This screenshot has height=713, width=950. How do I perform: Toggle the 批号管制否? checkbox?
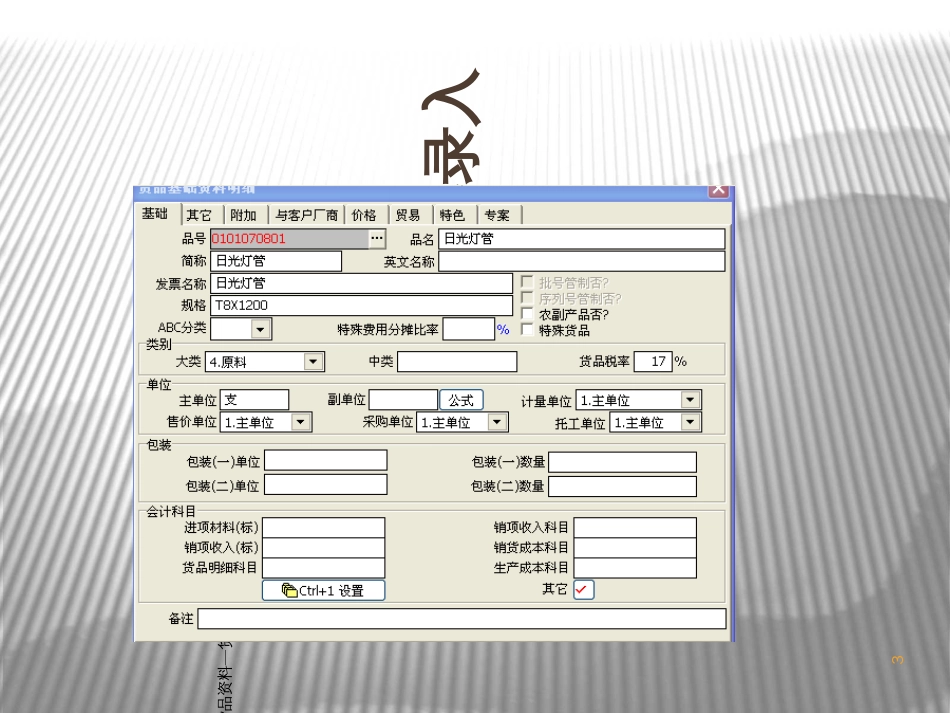click(x=527, y=282)
